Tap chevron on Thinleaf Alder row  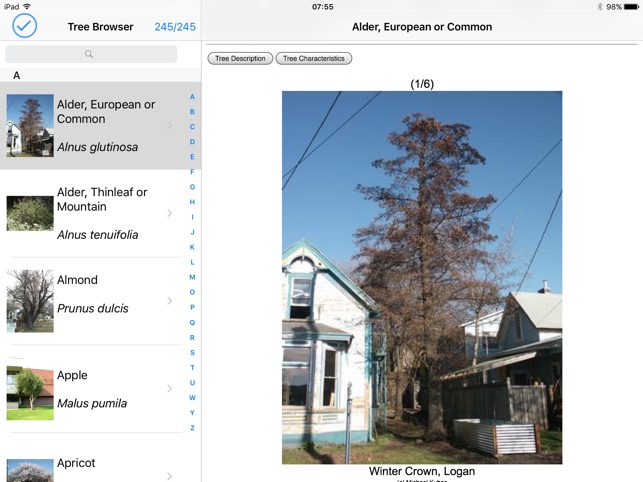click(x=170, y=213)
